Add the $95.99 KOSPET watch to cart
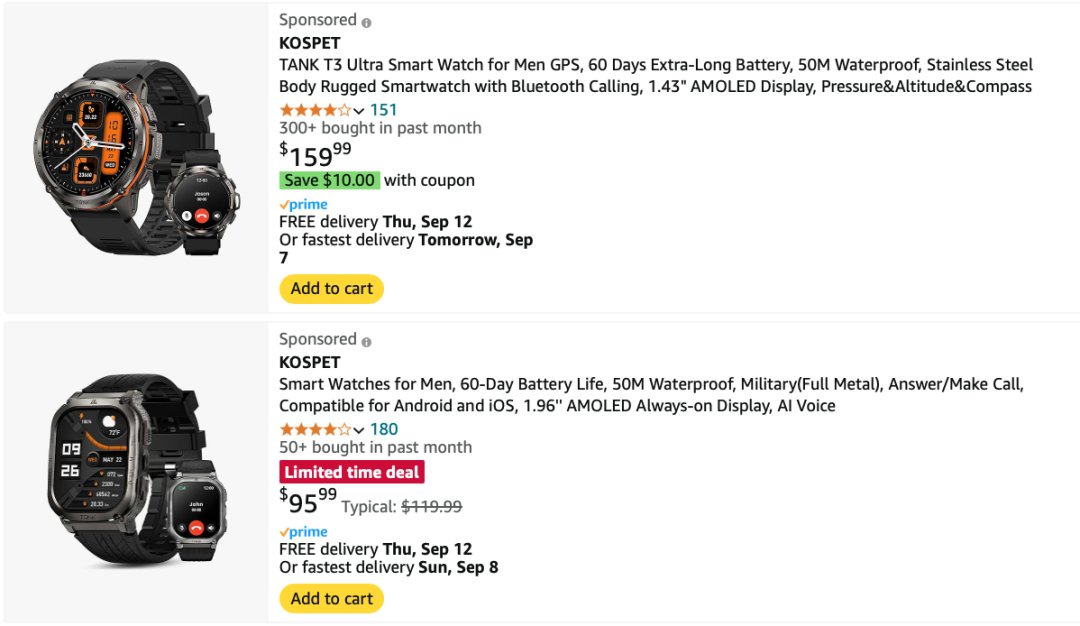 coord(331,599)
